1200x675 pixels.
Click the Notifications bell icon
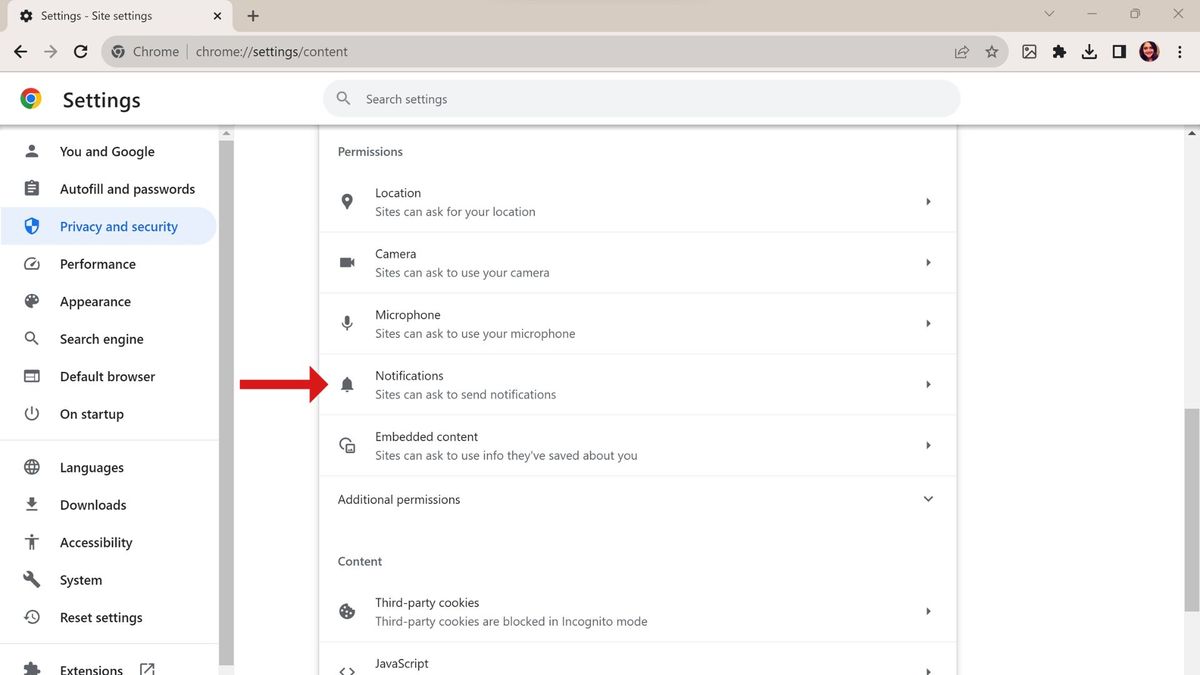[x=347, y=384]
